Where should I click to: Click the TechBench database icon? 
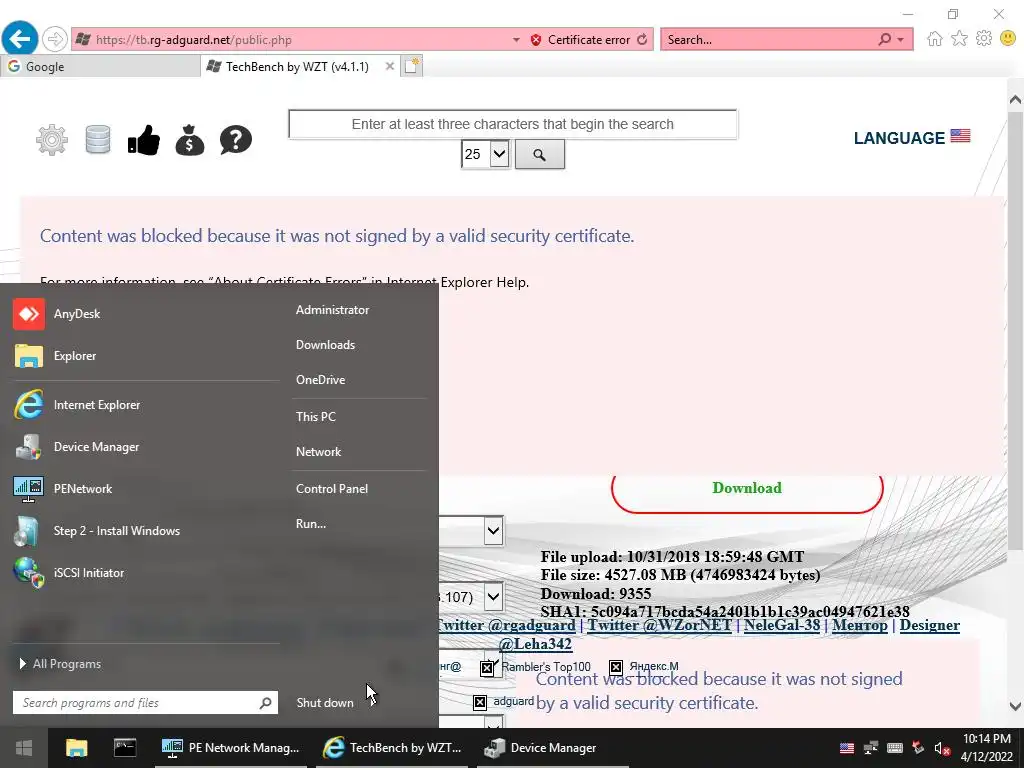click(x=98, y=140)
